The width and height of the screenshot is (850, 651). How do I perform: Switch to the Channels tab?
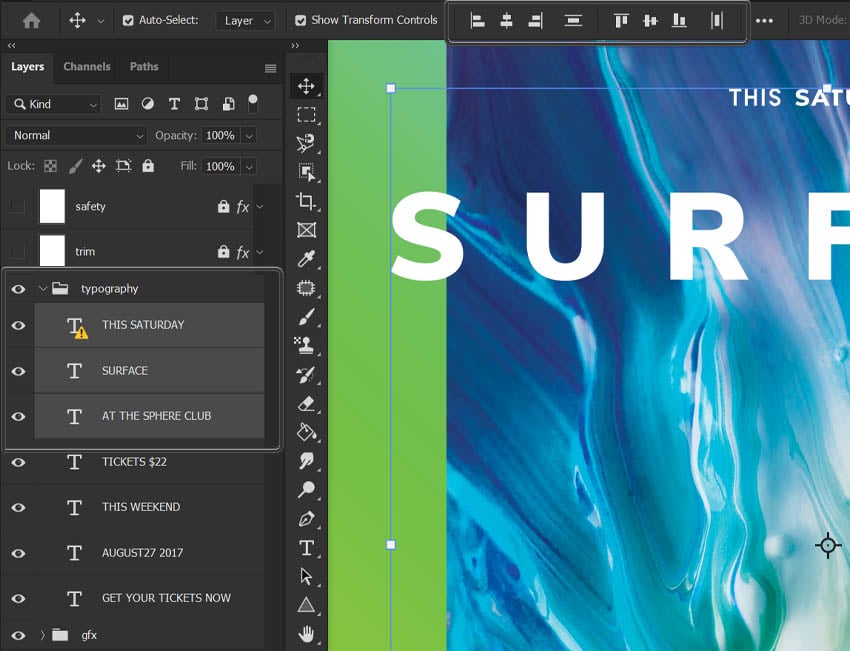tap(86, 67)
